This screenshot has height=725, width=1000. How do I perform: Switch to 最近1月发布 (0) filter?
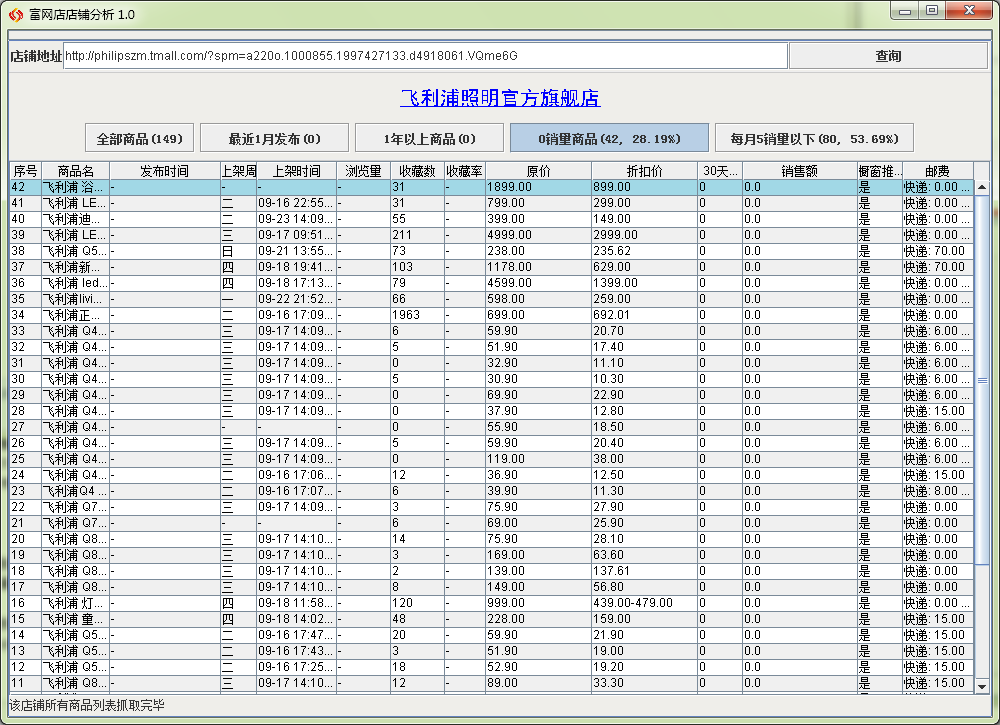point(274,138)
